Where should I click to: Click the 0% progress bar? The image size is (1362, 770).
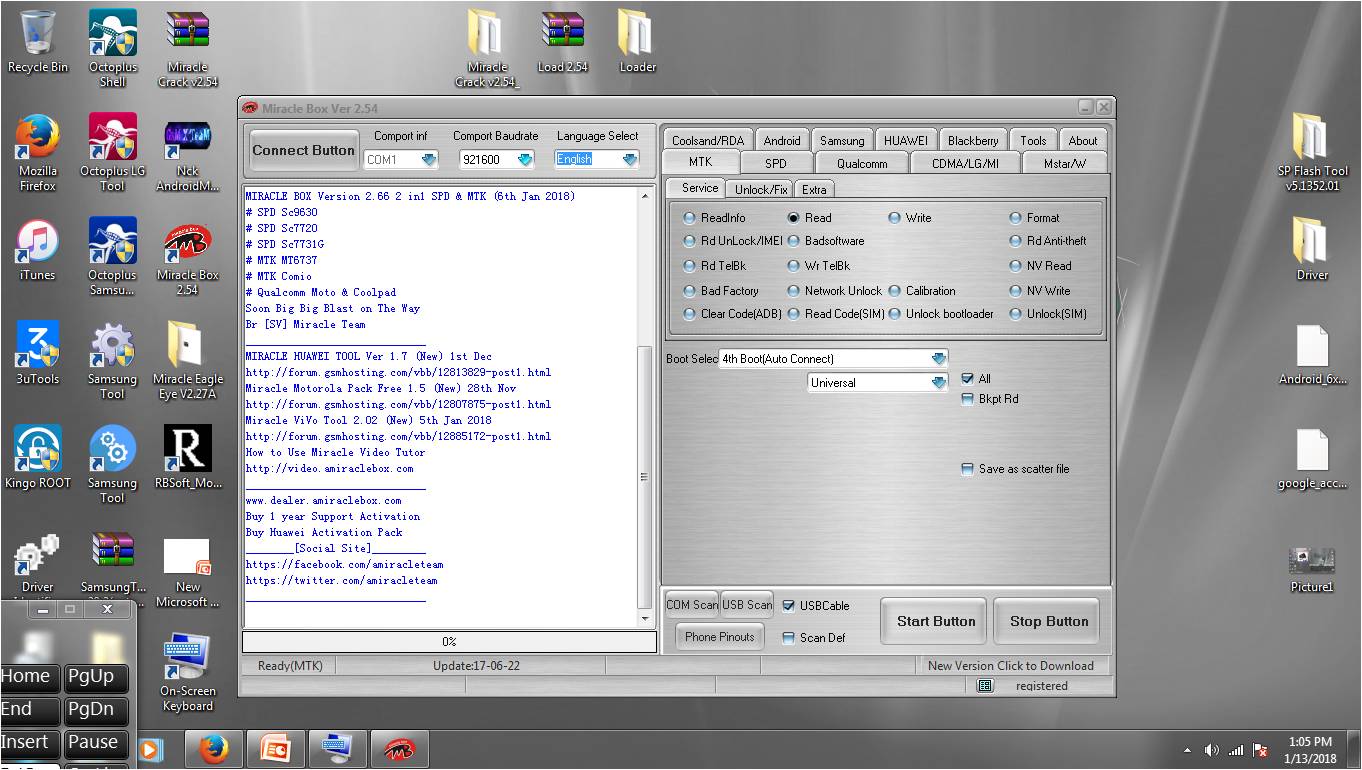[x=448, y=643]
